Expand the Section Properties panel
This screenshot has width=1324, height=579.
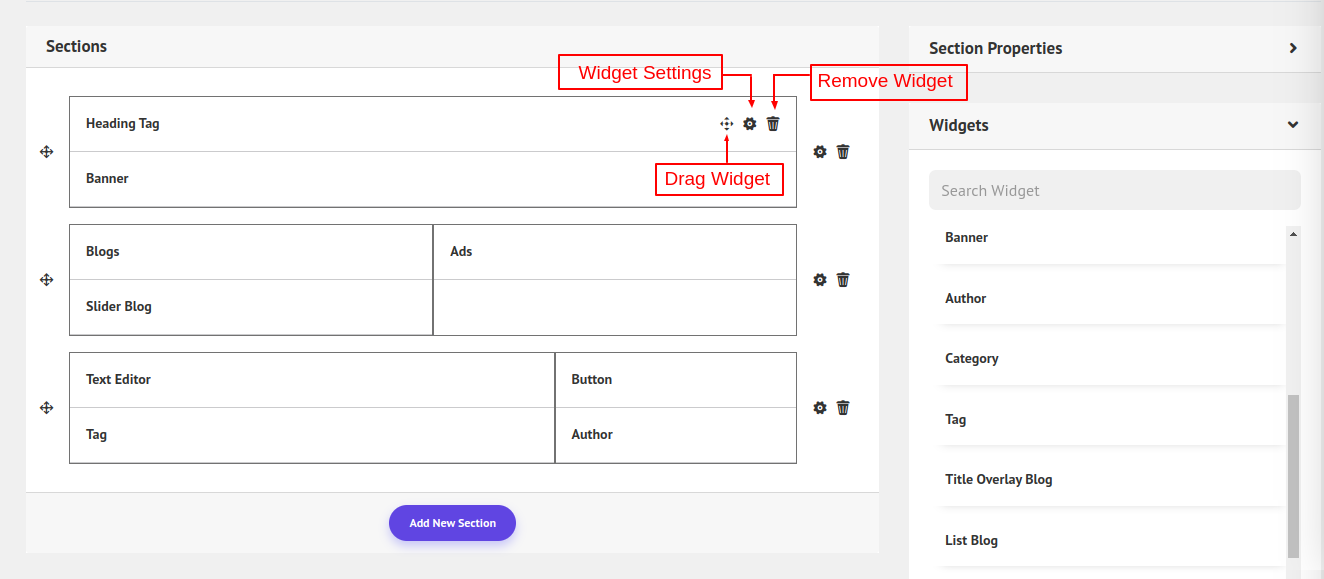click(x=1292, y=48)
